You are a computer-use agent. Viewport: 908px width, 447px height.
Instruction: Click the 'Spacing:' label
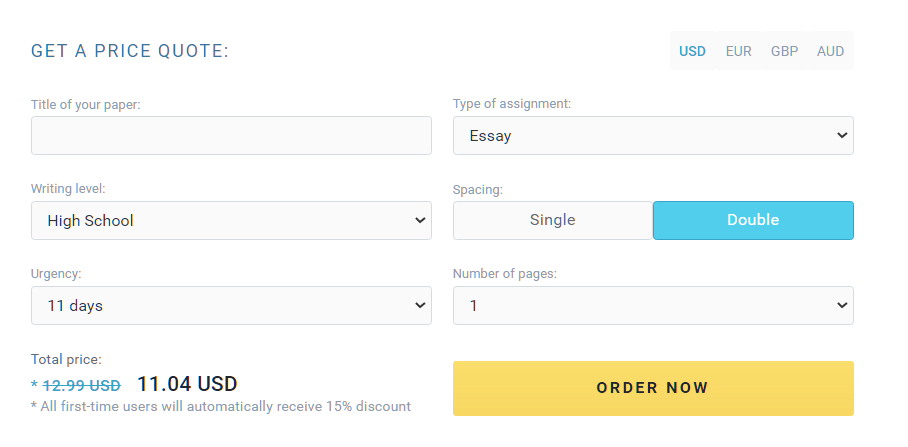tap(478, 190)
